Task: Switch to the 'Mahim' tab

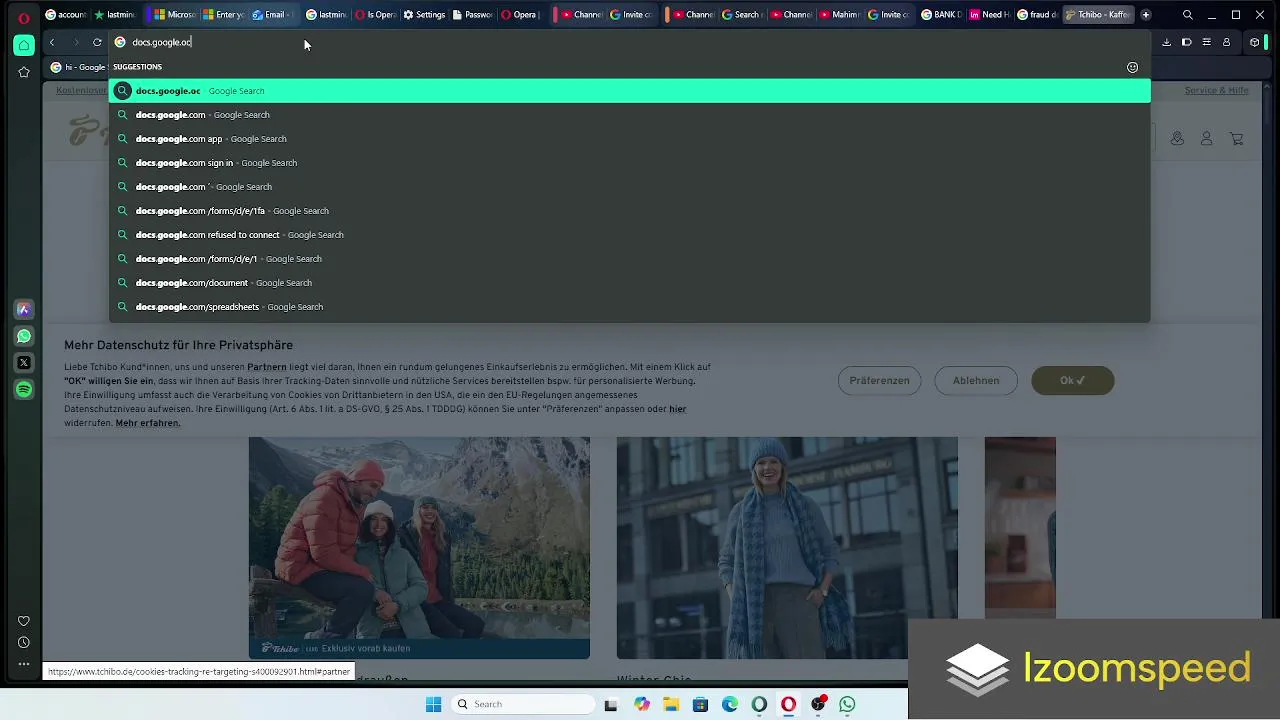Action: click(839, 15)
